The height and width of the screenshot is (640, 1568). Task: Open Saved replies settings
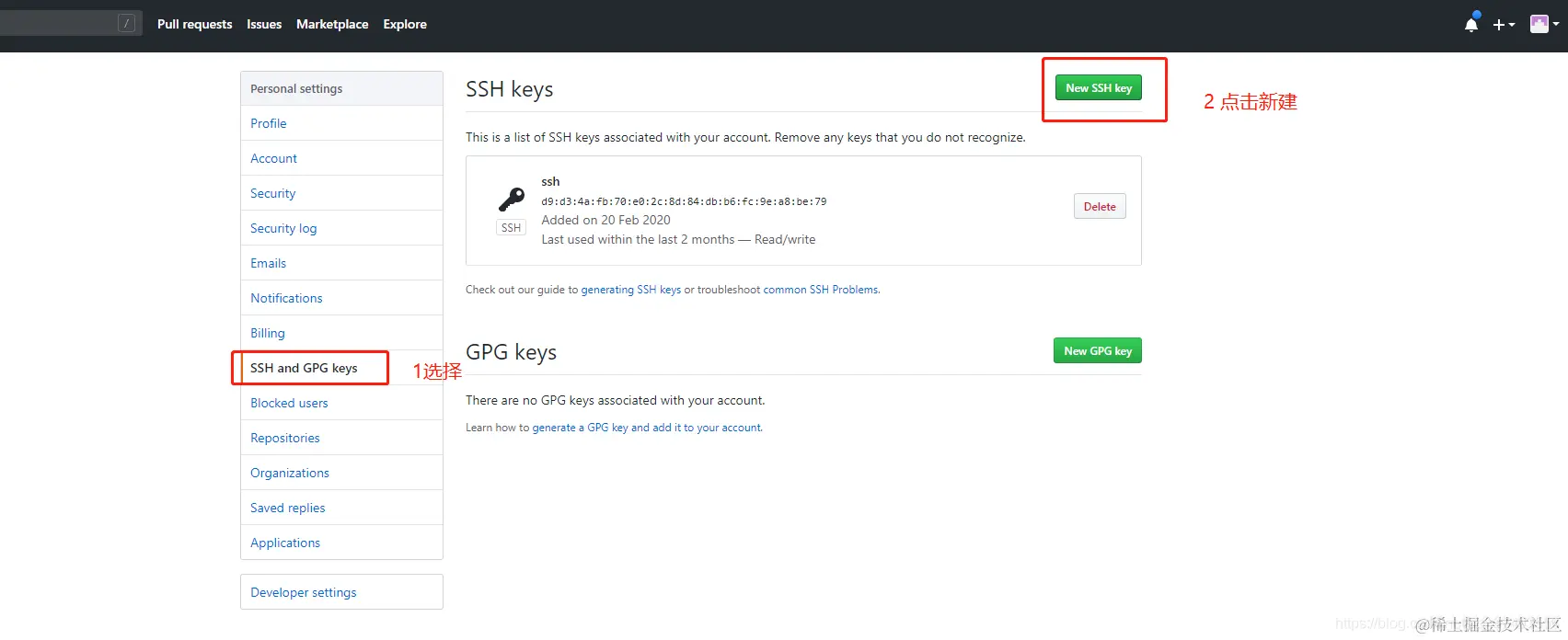[341, 508]
